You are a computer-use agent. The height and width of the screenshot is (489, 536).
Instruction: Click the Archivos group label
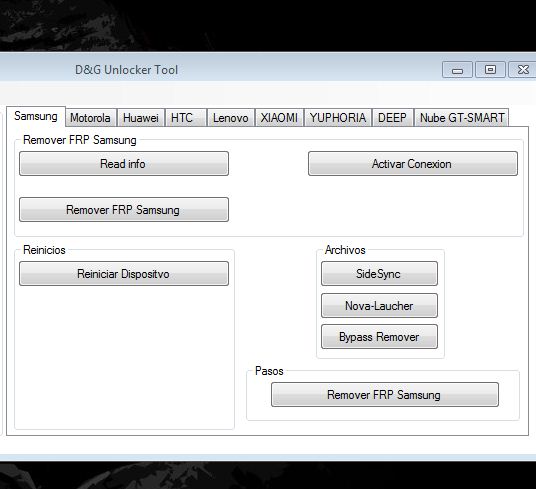(345, 250)
